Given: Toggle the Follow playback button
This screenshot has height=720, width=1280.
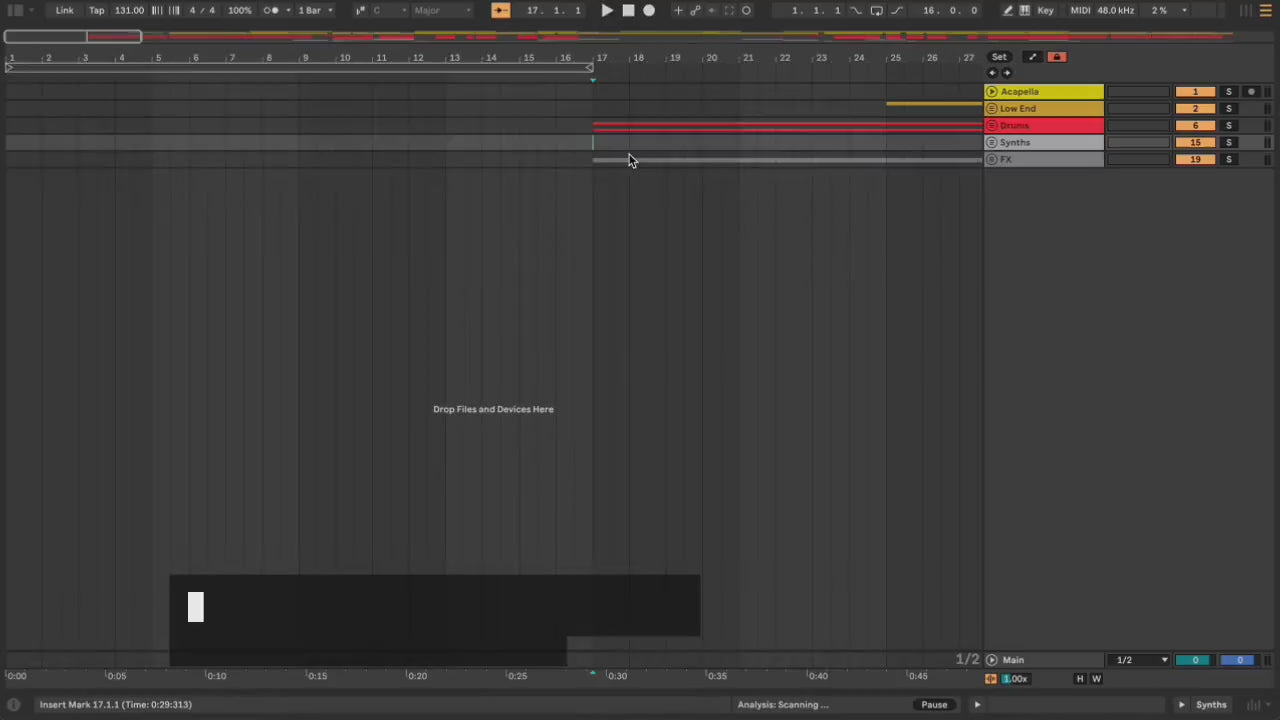Looking at the screenshot, I should (500, 10).
